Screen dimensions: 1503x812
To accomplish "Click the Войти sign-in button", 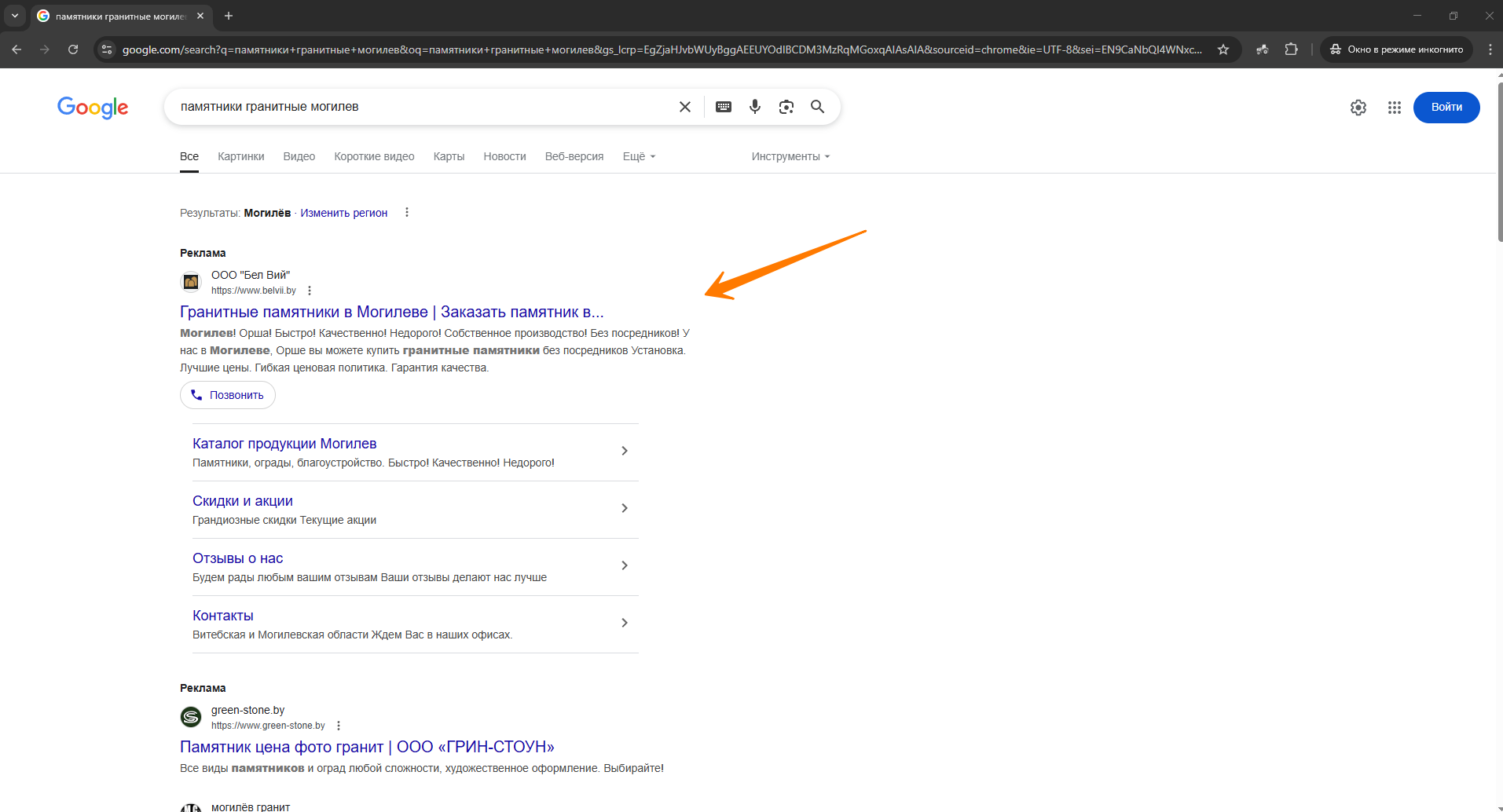I will point(1446,108).
